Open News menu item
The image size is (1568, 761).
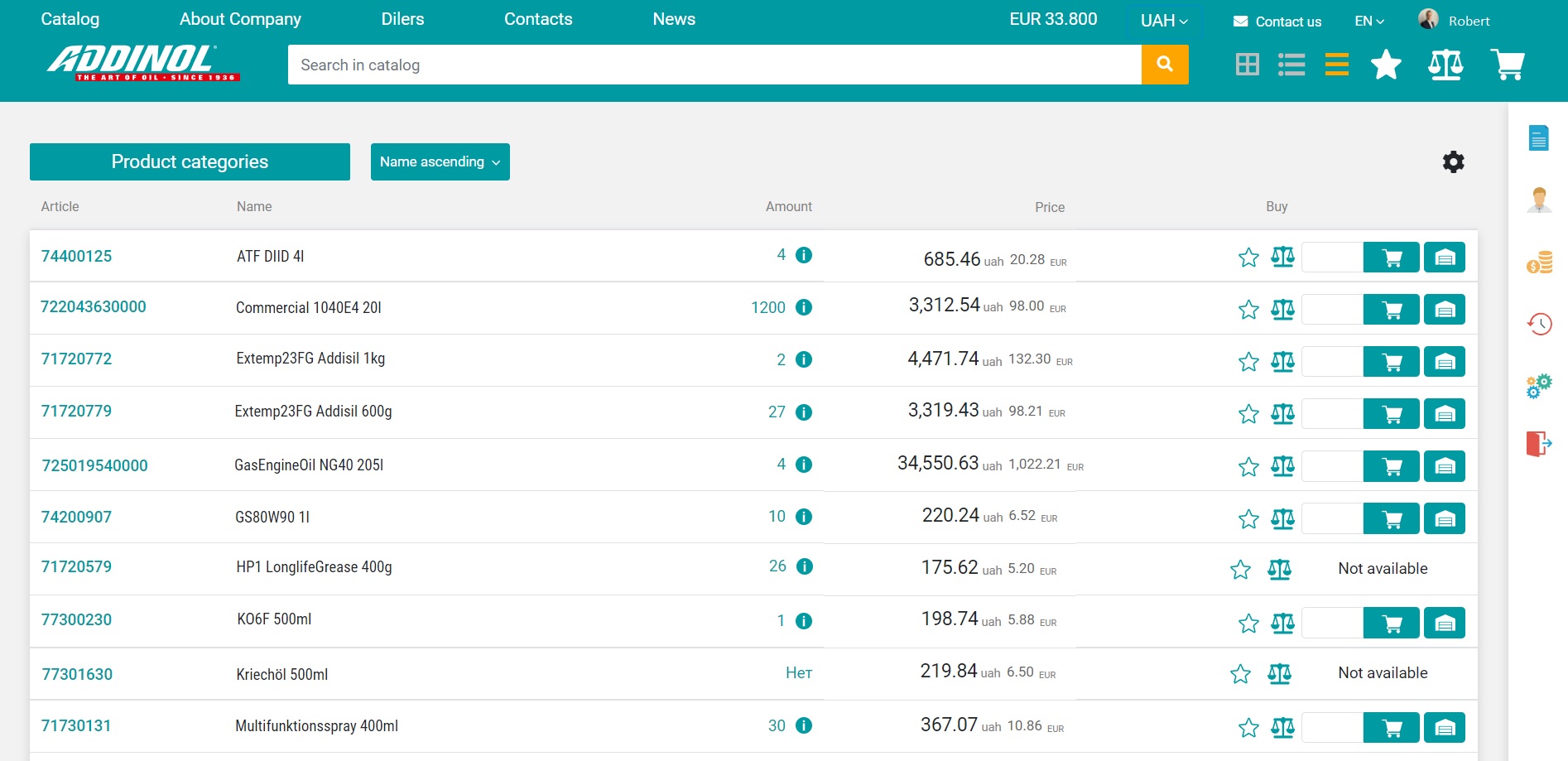click(x=674, y=19)
